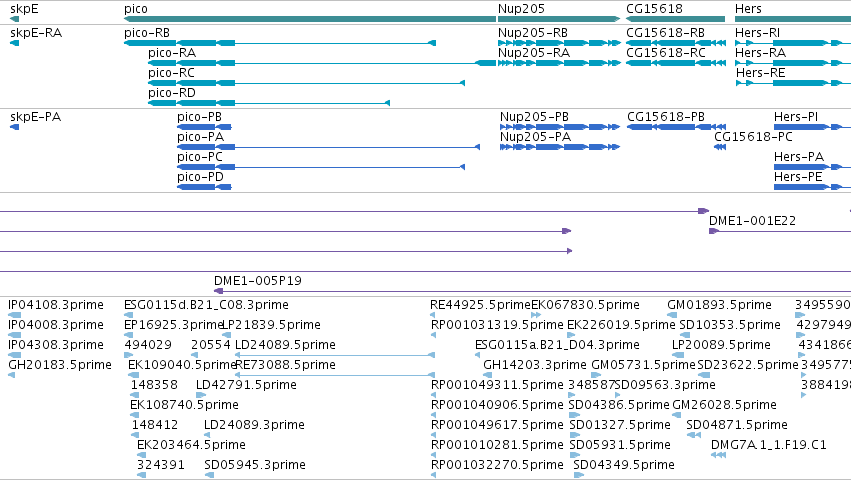Select the skpE gene label
851x480 pixels.
[x=24, y=9]
